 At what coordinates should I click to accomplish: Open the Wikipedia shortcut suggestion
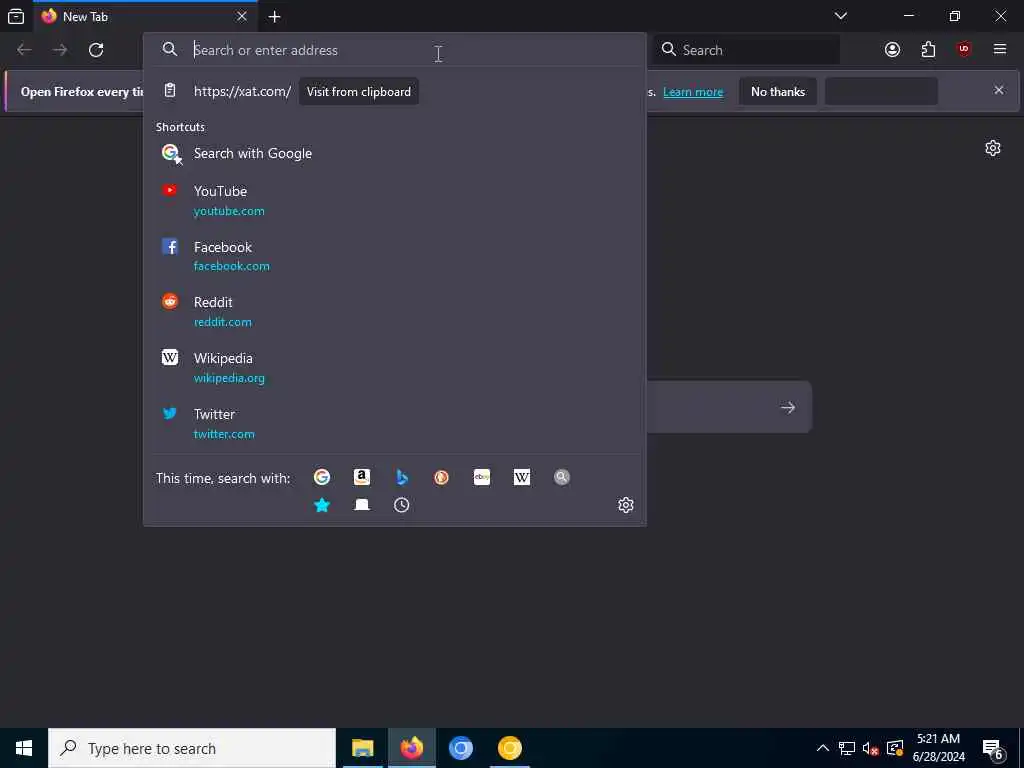pyautogui.click(x=394, y=368)
